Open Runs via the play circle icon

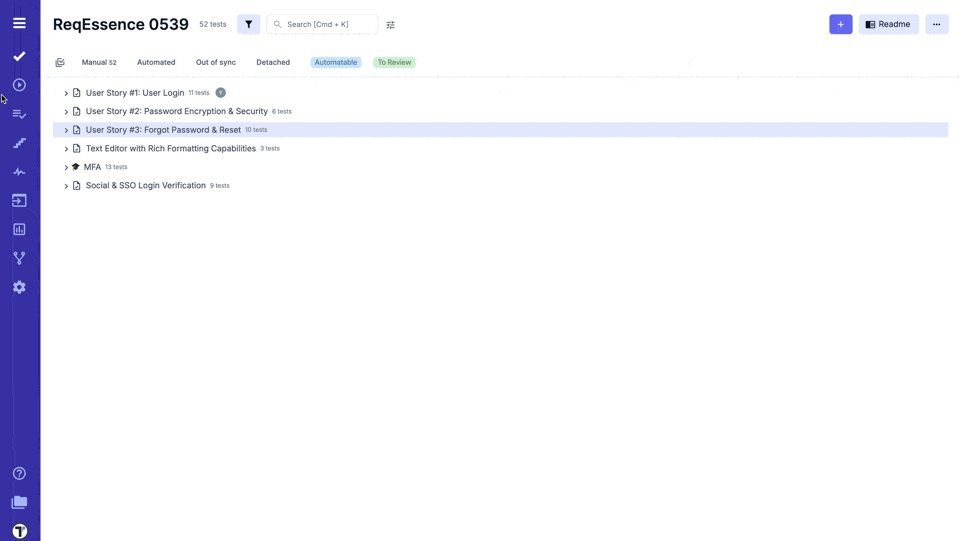[19, 85]
